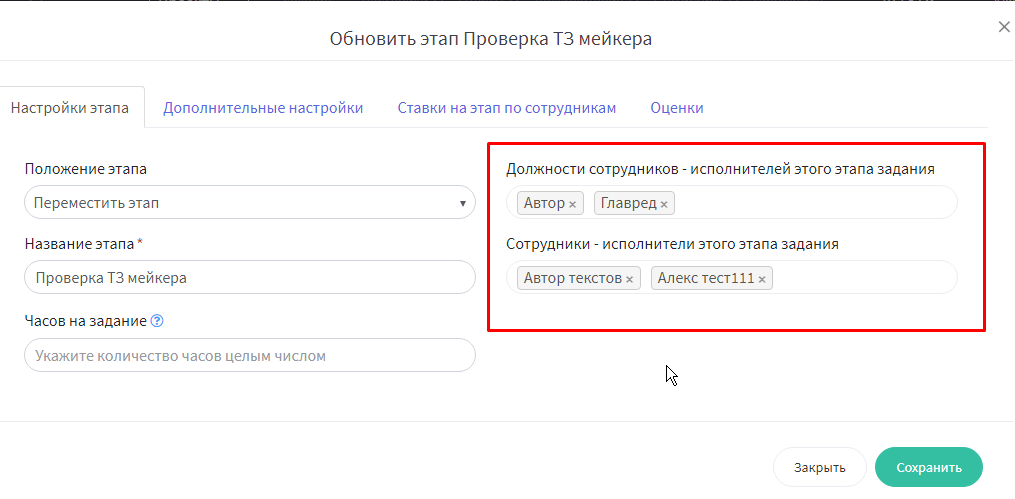The height and width of the screenshot is (499, 1015).
Task: Remove the Главред position tag
Action: [664, 205]
